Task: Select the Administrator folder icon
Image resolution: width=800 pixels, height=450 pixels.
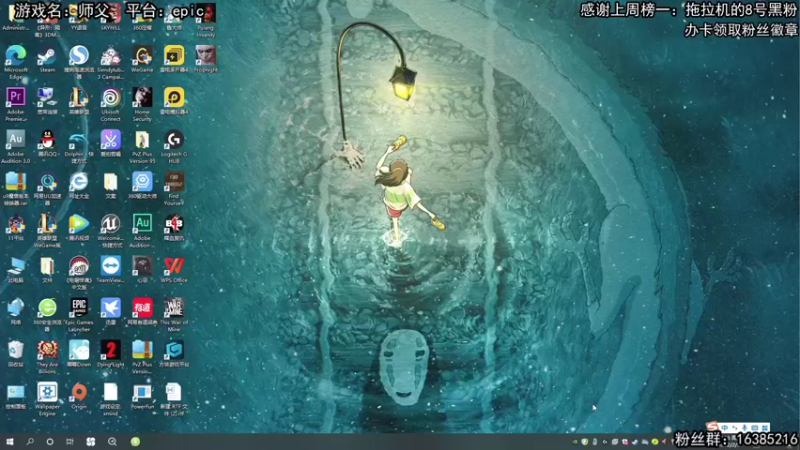Action: 16,14
